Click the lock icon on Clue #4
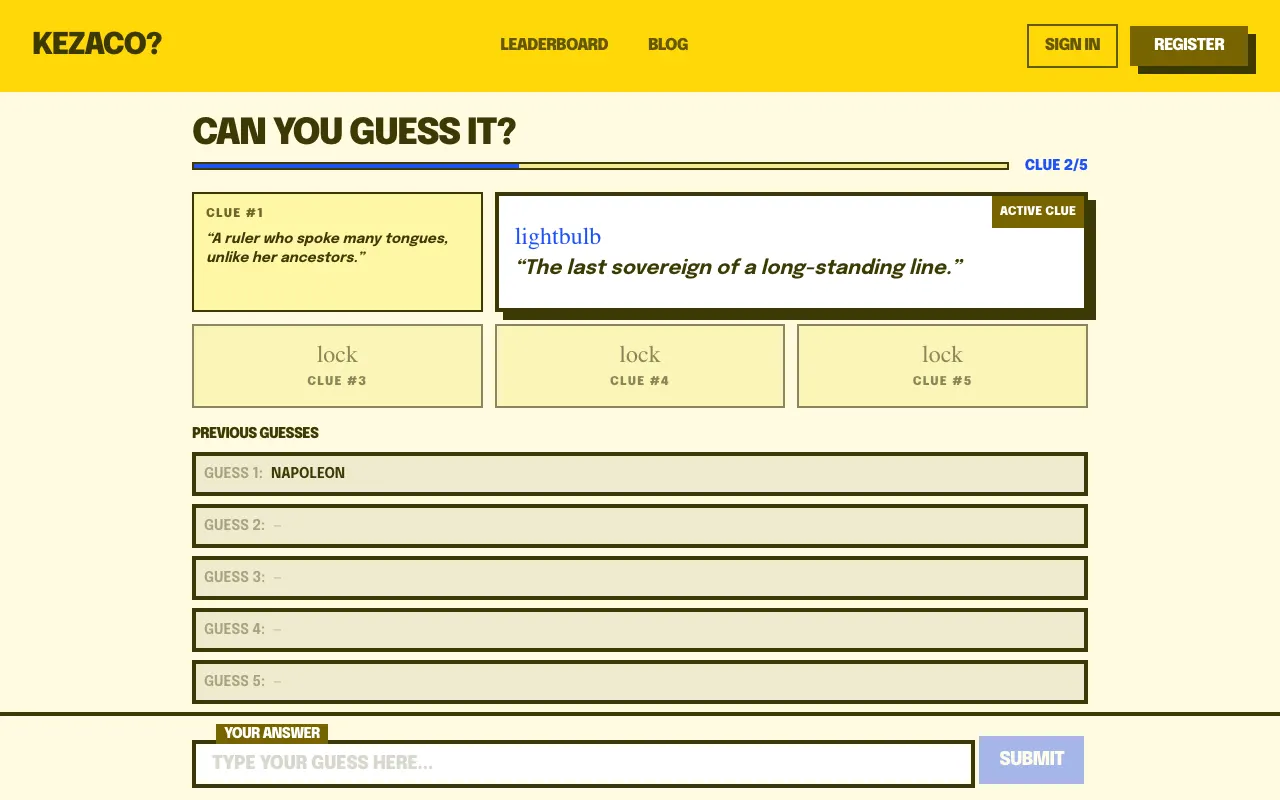This screenshot has width=1280, height=800. (x=640, y=355)
